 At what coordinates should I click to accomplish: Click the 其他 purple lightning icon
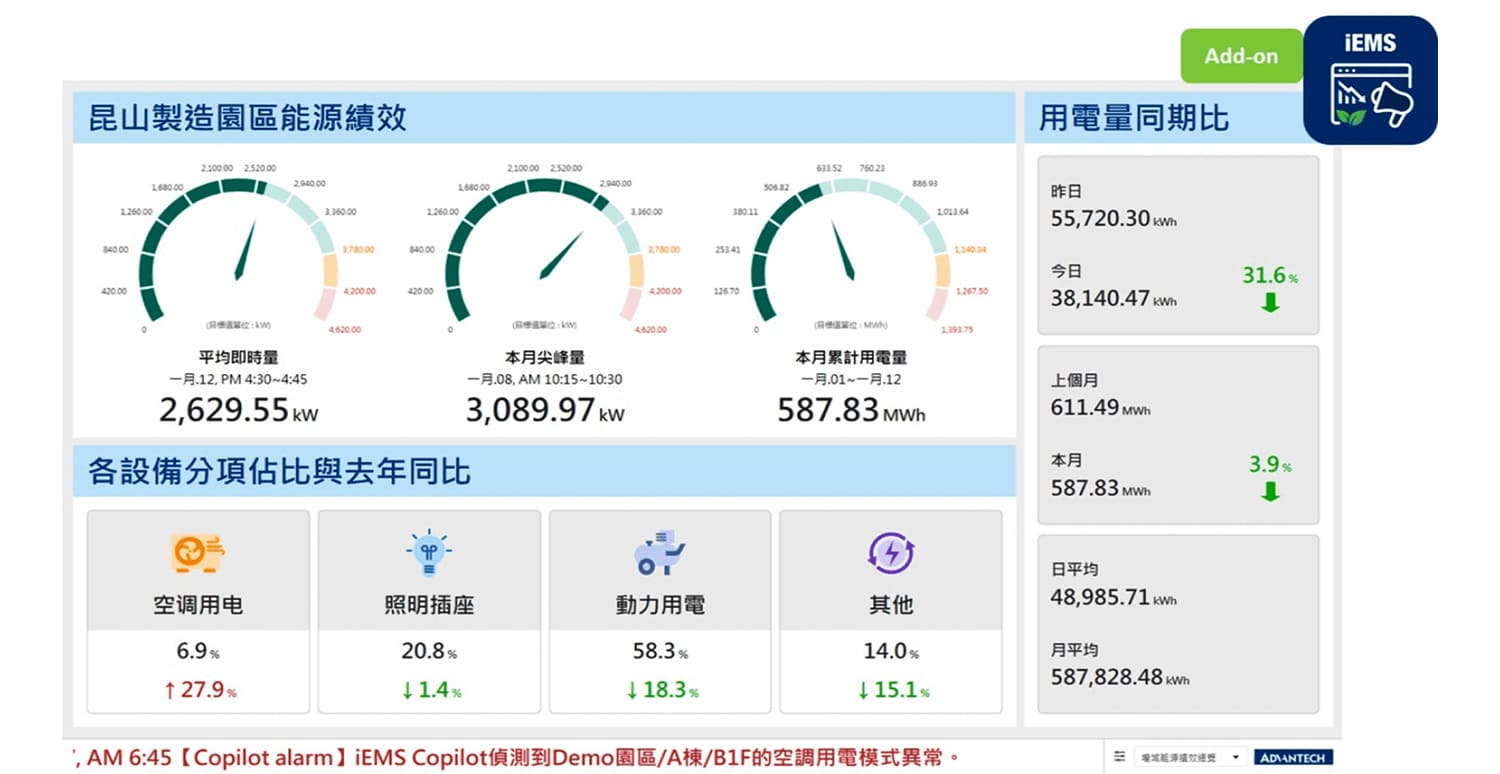click(x=890, y=553)
